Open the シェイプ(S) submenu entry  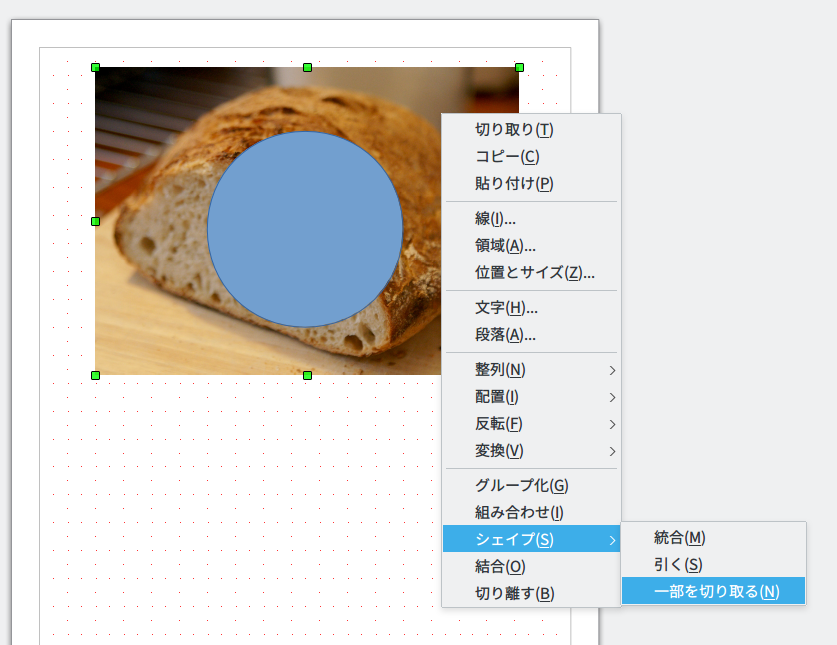(532, 540)
